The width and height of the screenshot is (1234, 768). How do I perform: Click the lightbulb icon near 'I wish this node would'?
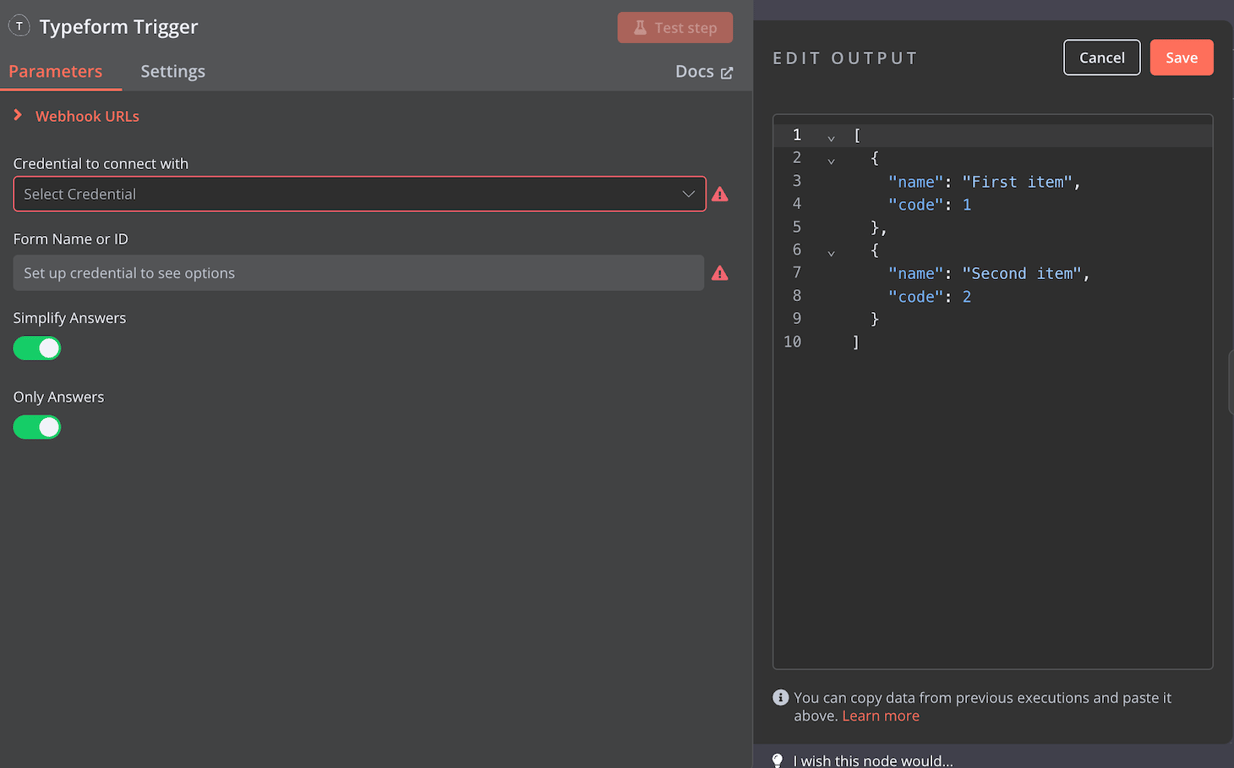(x=778, y=761)
